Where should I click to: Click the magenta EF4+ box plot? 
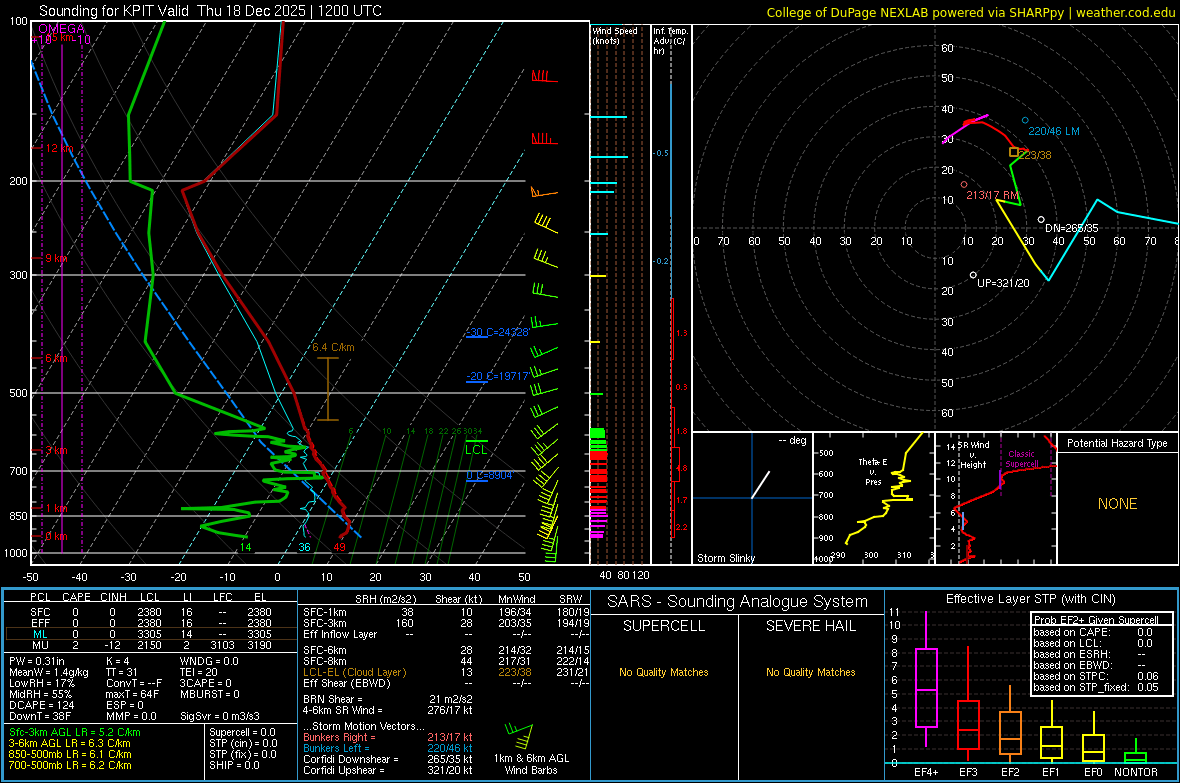click(926, 680)
